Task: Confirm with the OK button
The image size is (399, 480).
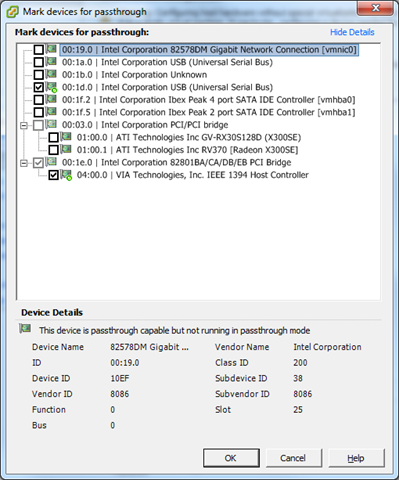Action: tap(231, 458)
